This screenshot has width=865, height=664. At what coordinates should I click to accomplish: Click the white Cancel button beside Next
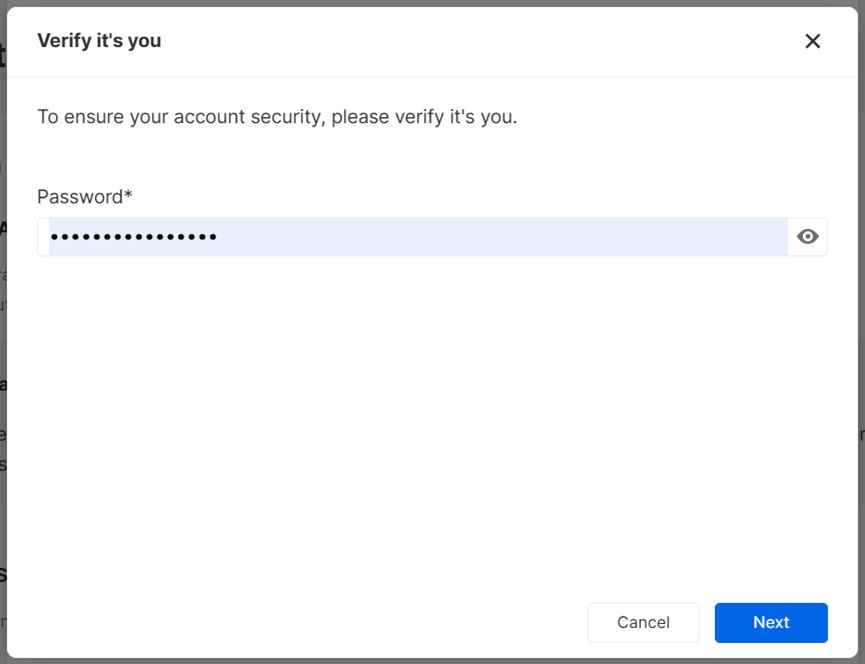coord(643,622)
